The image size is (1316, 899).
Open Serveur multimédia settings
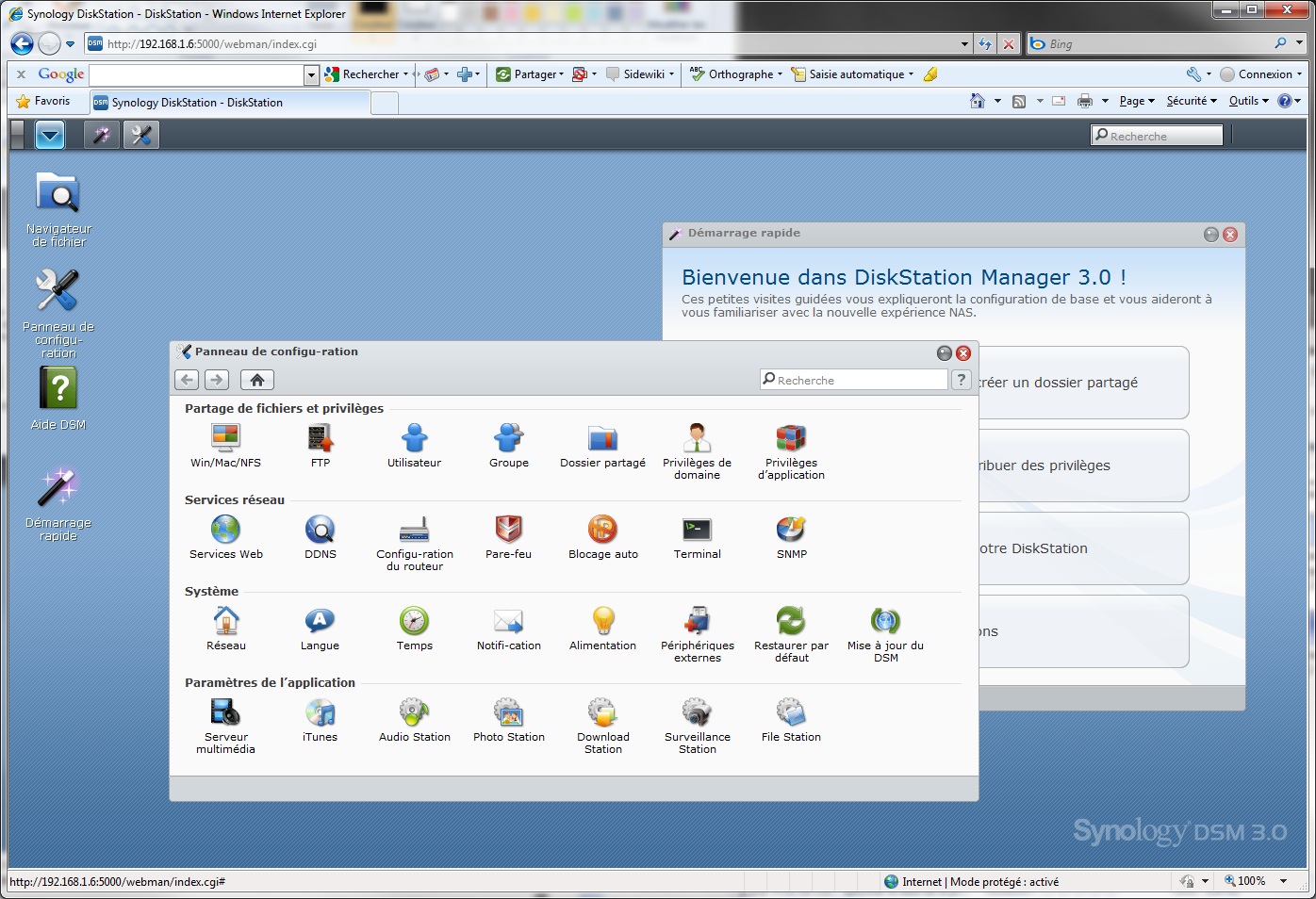click(x=225, y=726)
